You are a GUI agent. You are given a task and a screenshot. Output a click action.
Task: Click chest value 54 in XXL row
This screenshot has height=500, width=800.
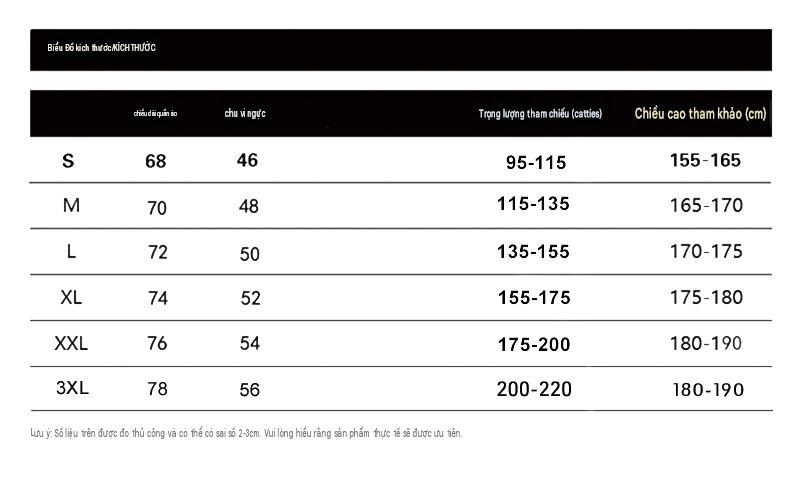[x=250, y=343]
